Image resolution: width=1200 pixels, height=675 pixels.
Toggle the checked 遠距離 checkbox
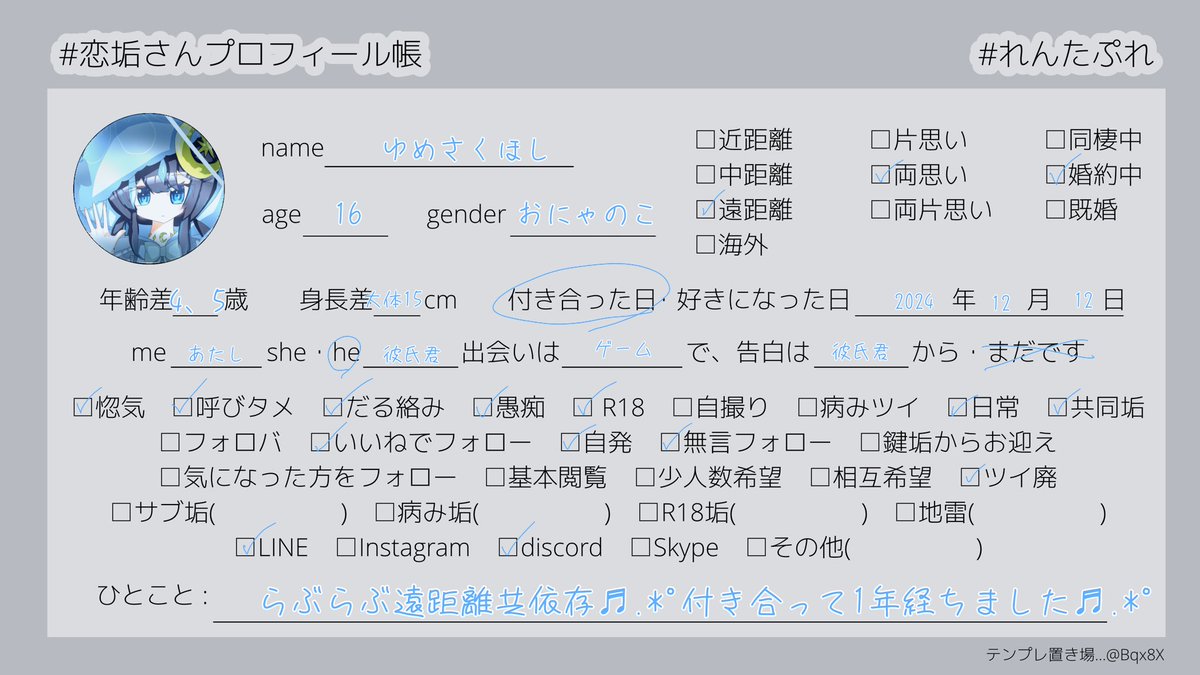(705, 210)
